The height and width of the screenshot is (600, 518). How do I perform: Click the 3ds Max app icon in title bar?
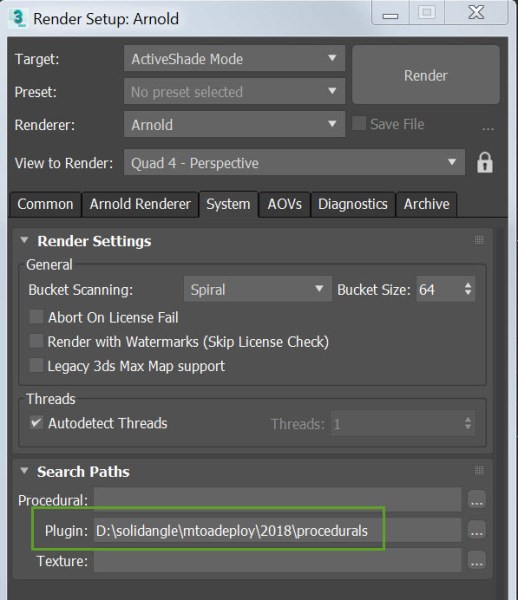(x=18, y=18)
